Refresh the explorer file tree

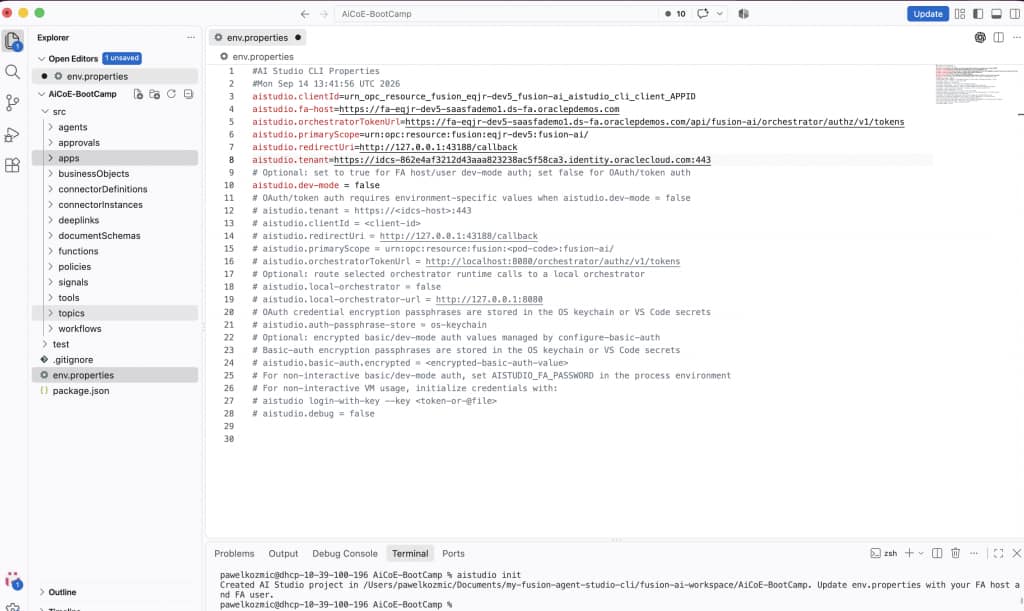pos(171,94)
